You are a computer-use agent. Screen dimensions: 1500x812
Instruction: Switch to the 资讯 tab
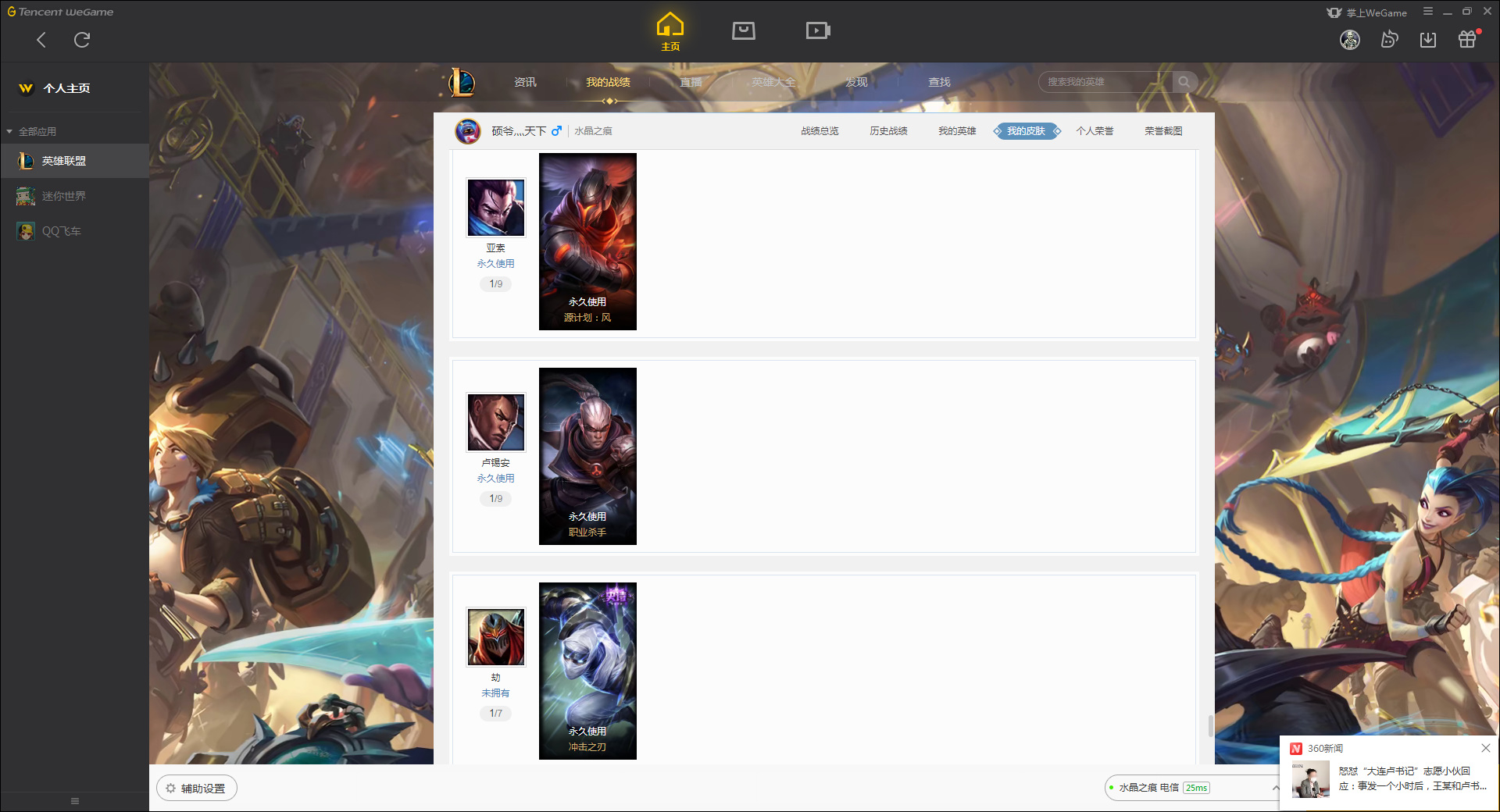click(x=525, y=82)
